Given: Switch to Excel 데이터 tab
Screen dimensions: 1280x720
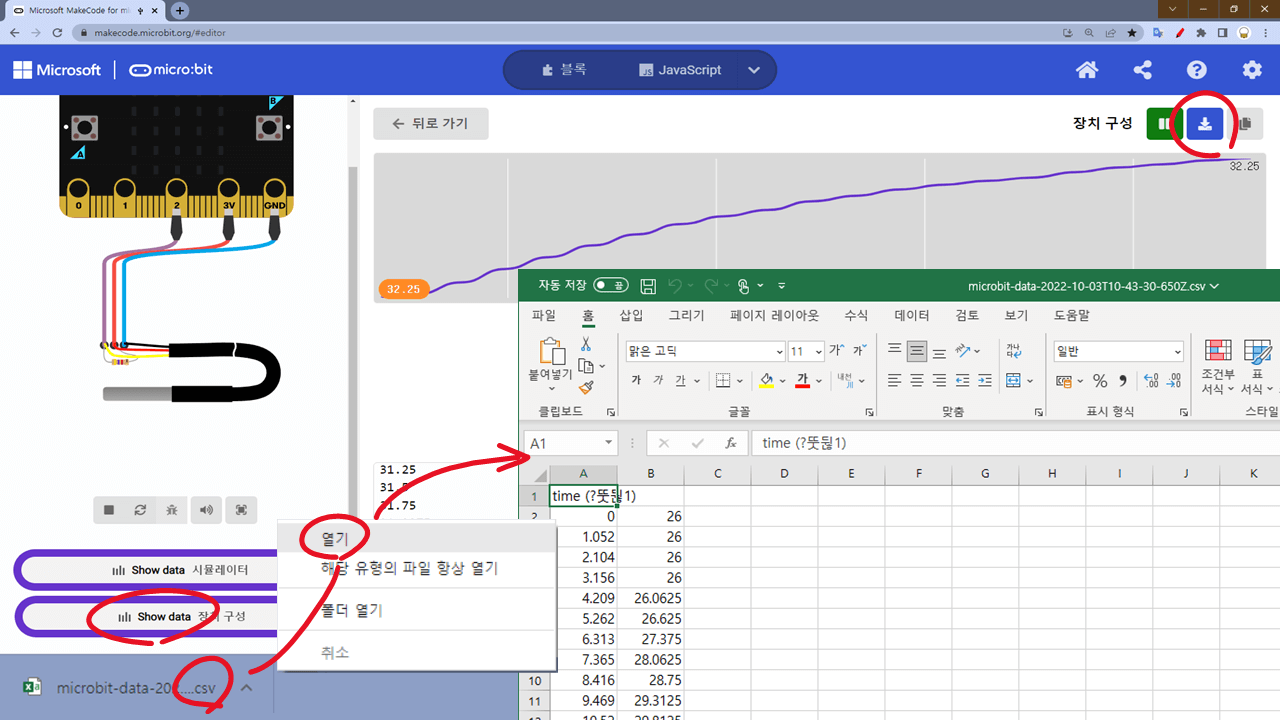Looking at the screenshot, I should click(x=912, y=315).
